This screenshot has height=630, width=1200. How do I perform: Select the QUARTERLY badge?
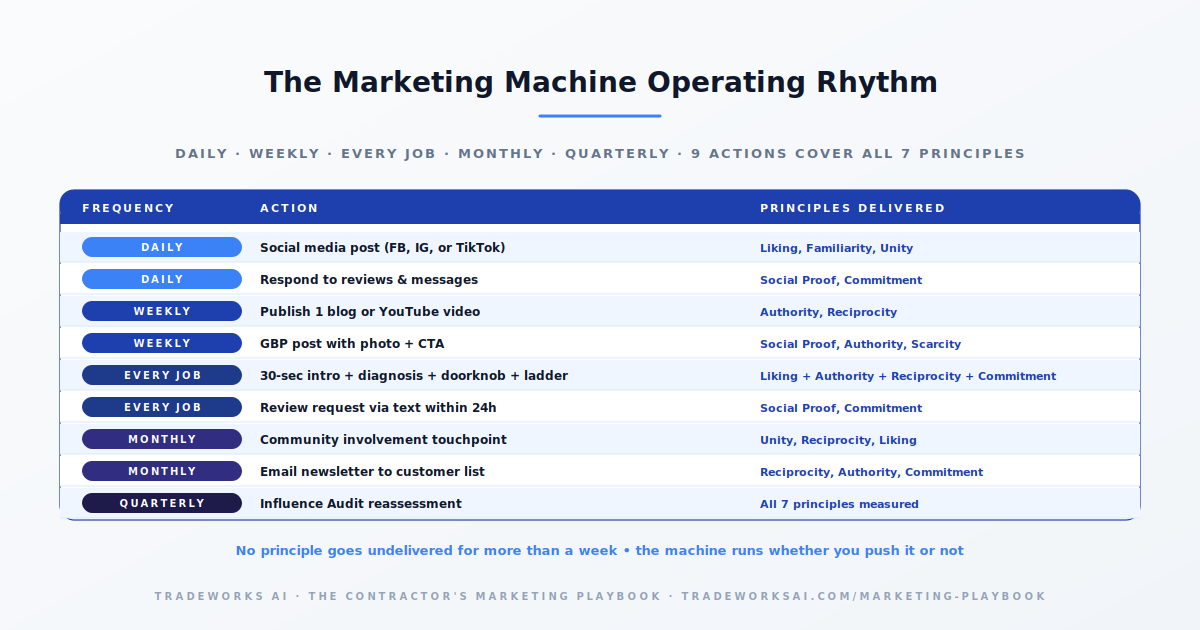point(162,503)
